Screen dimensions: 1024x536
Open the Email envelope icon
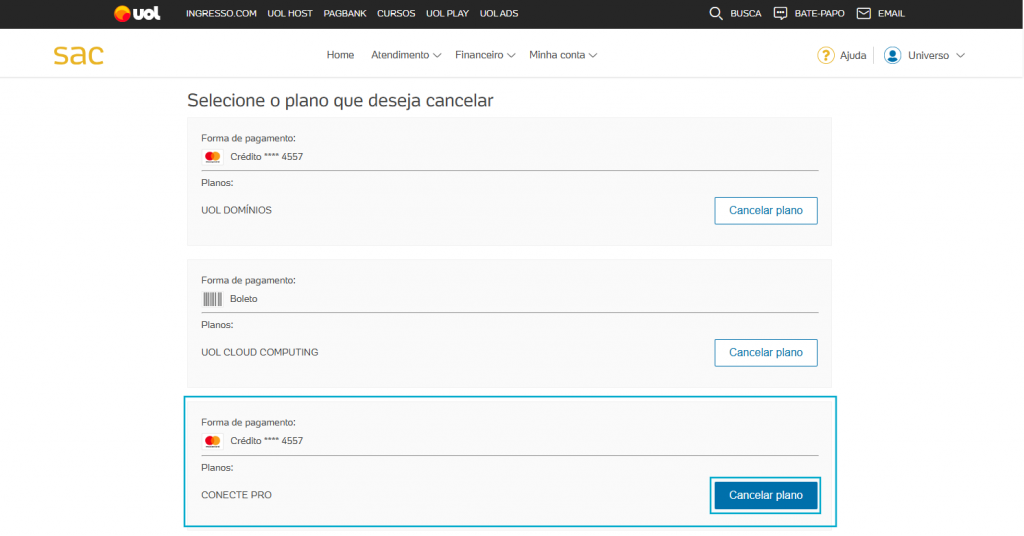coord(863,14)
